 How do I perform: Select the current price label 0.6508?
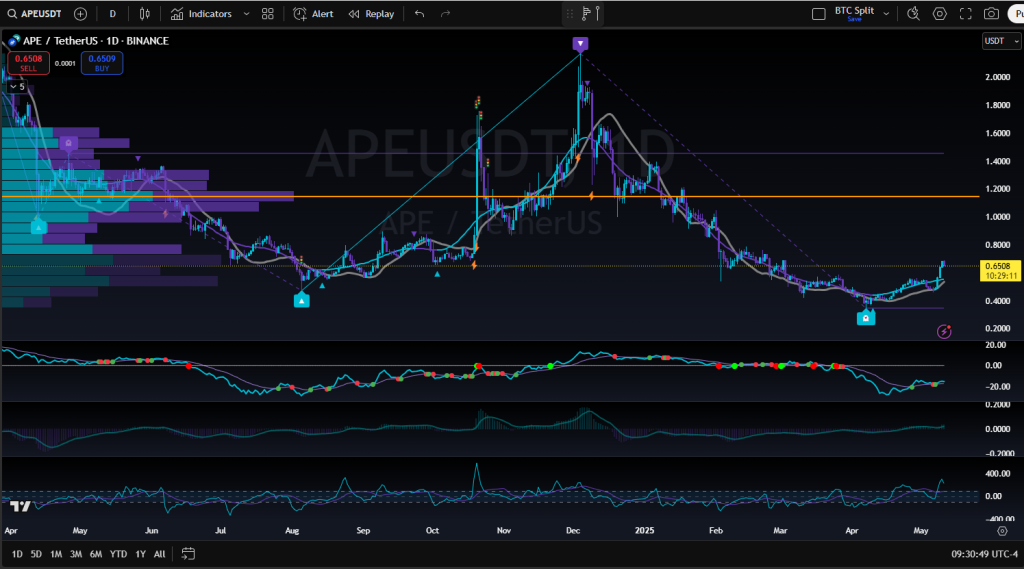[1000, 270]
